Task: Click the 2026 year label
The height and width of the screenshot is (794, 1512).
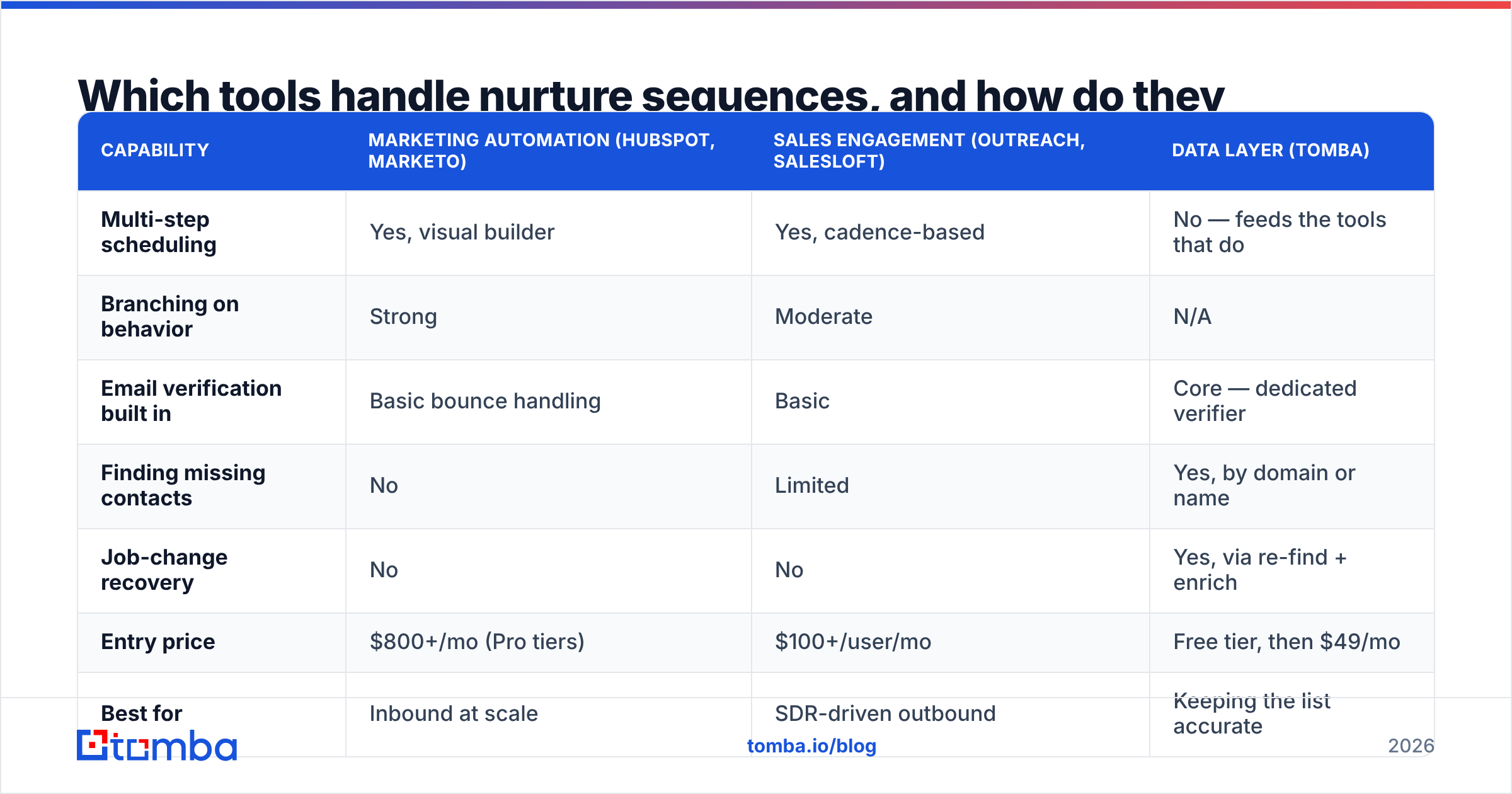Action: click(1411, 746)
